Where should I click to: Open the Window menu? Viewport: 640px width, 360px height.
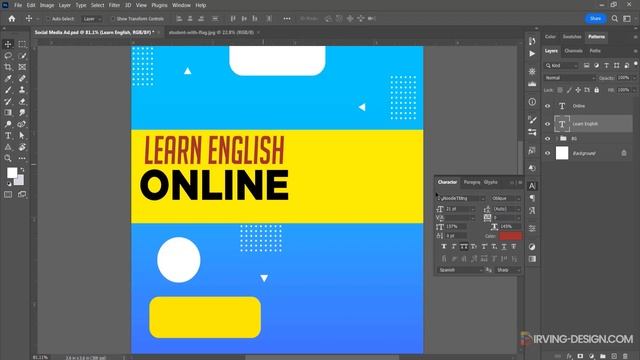coord(181,5)
